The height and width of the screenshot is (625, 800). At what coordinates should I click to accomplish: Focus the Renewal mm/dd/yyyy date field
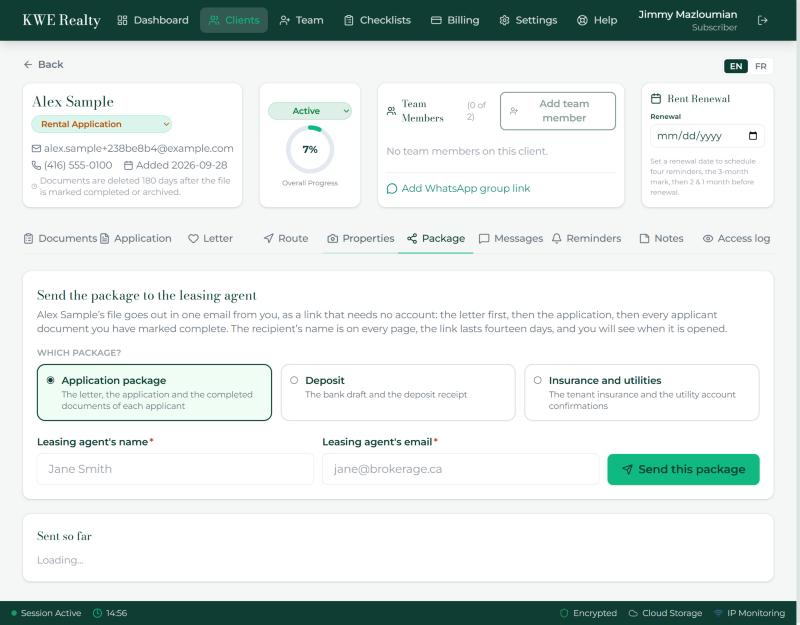(707, 136)
